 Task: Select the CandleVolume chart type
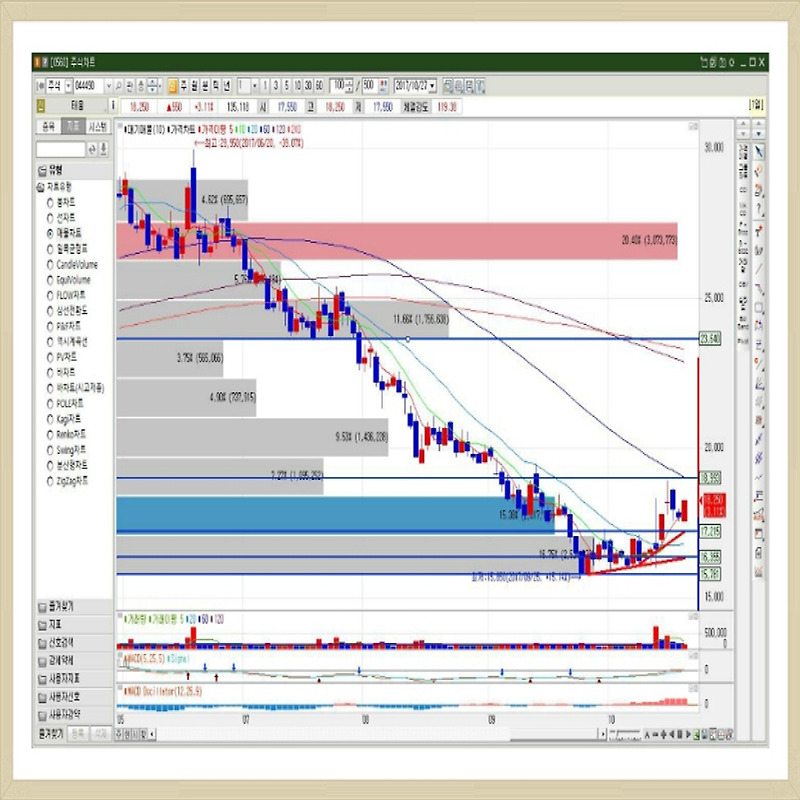51,264
